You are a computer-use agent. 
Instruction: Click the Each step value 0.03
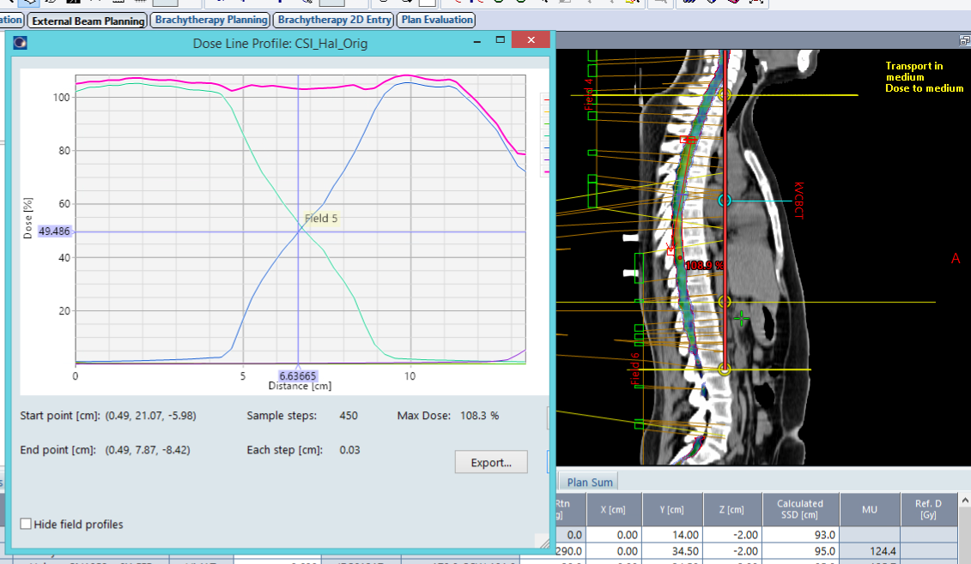click(x=350, y=450)
